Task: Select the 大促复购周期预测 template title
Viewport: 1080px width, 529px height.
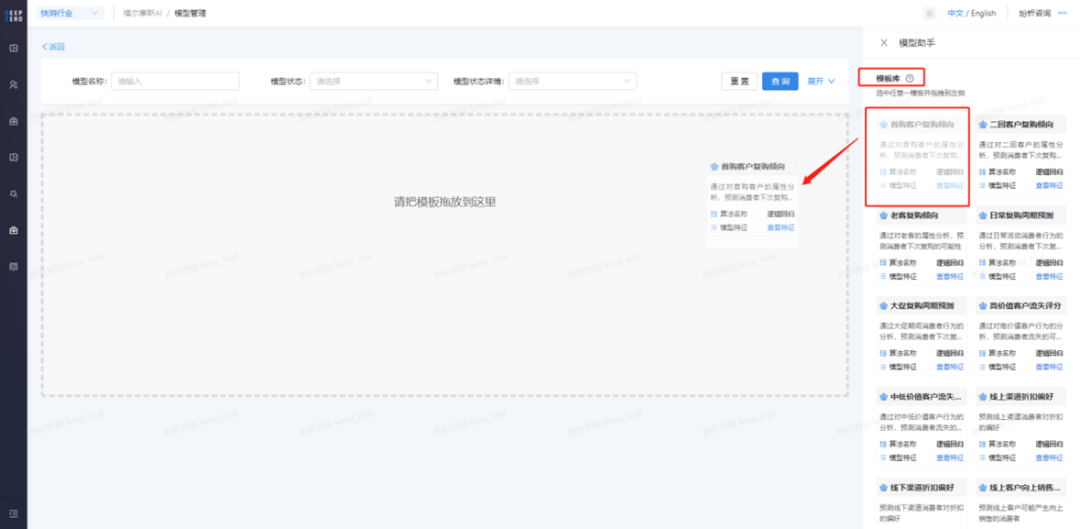Action: pyautogui.click(x=922, y=306)
